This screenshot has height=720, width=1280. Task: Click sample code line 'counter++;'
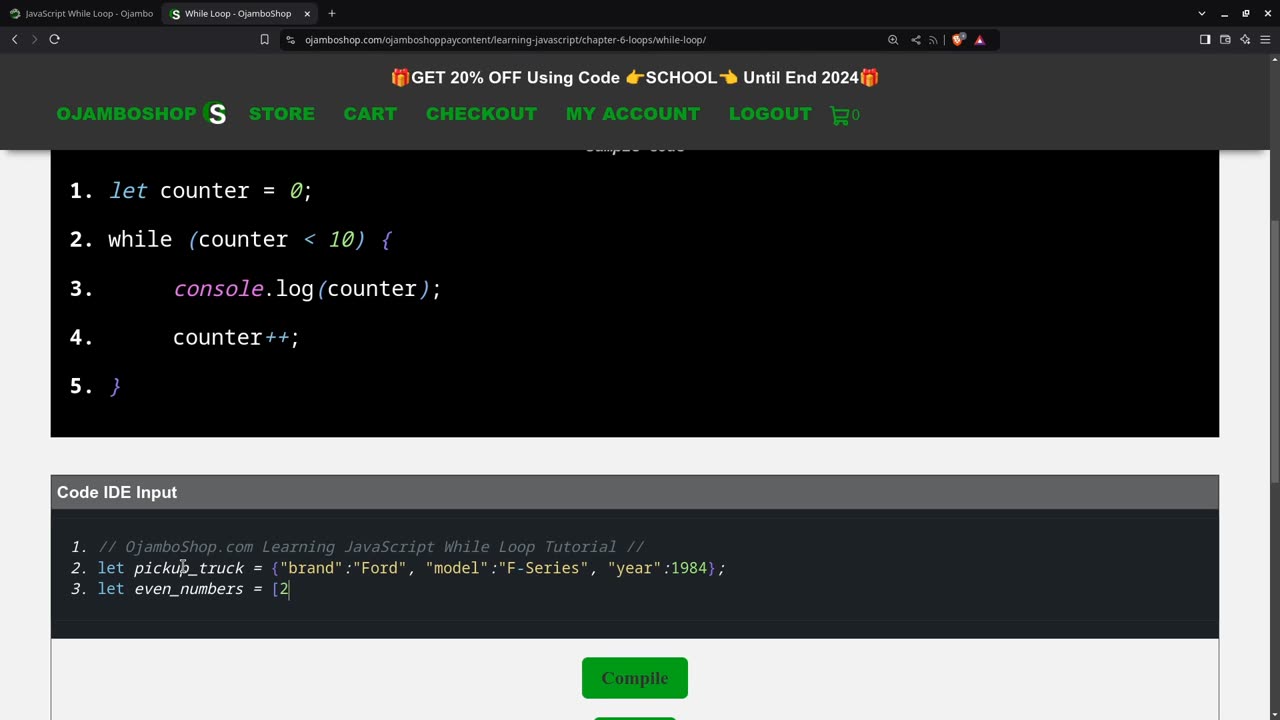tap(236, 337)
